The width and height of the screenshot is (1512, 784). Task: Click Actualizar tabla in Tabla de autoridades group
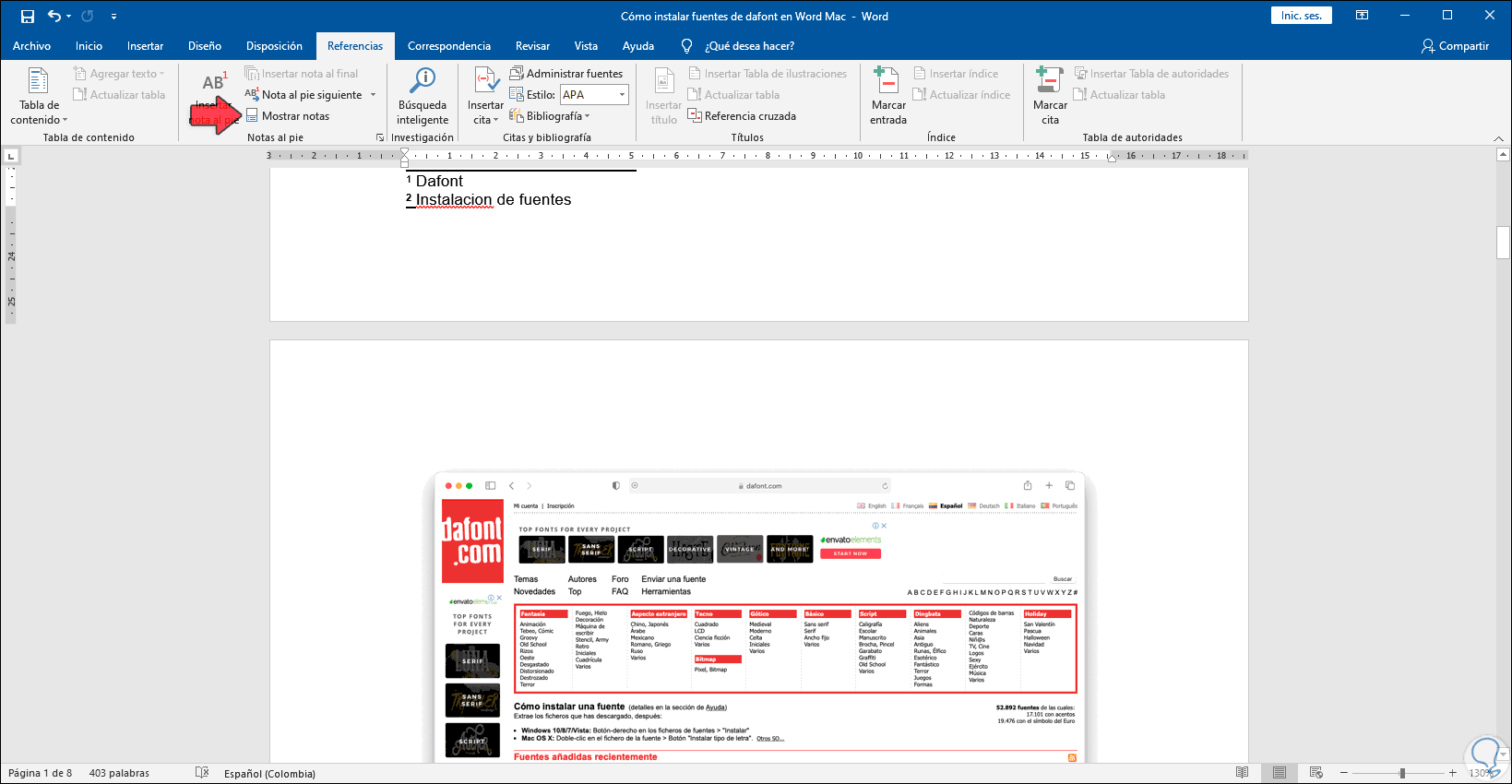1120,95
